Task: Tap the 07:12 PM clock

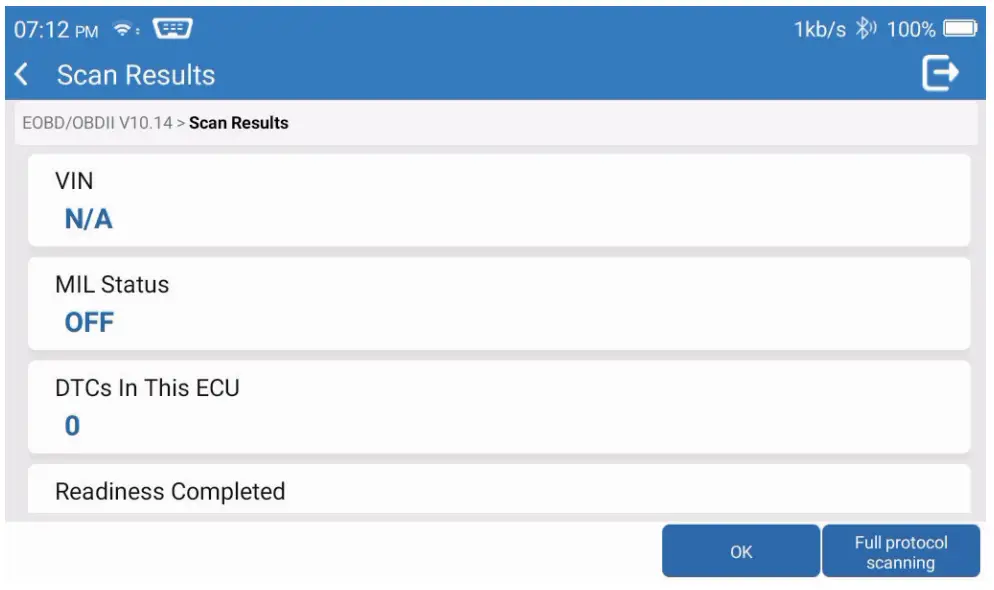Action: [x=56, y=28]
